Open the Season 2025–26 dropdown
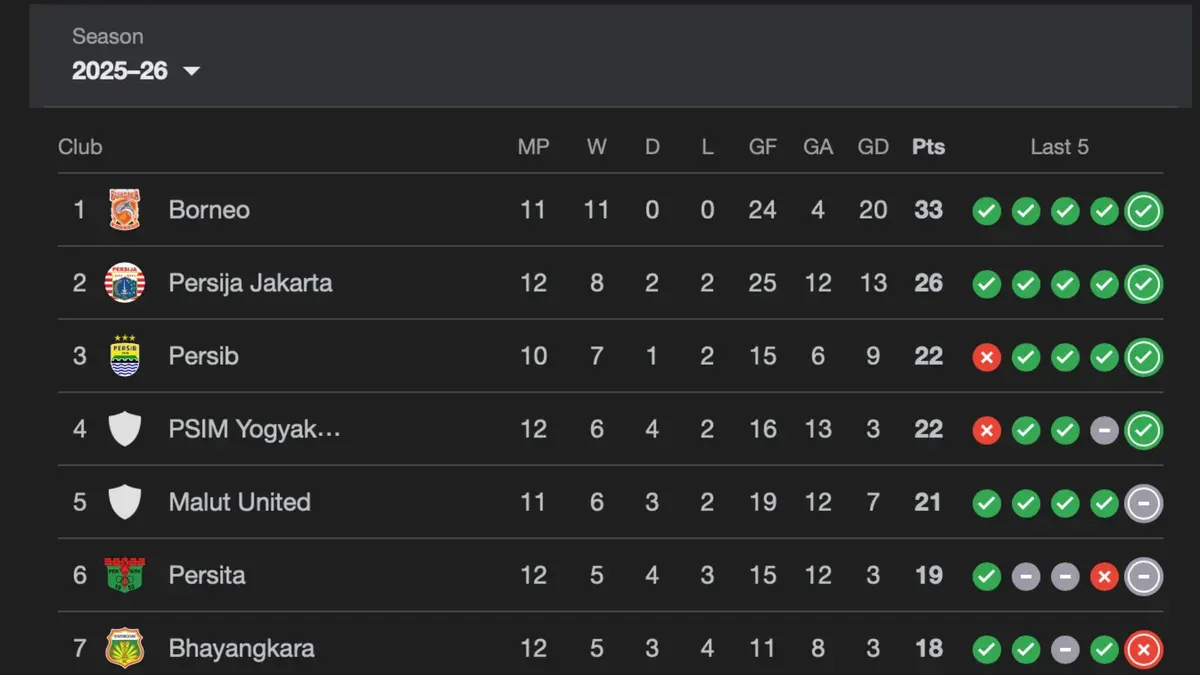This screenshot has height=675, width=1200. 136,70
